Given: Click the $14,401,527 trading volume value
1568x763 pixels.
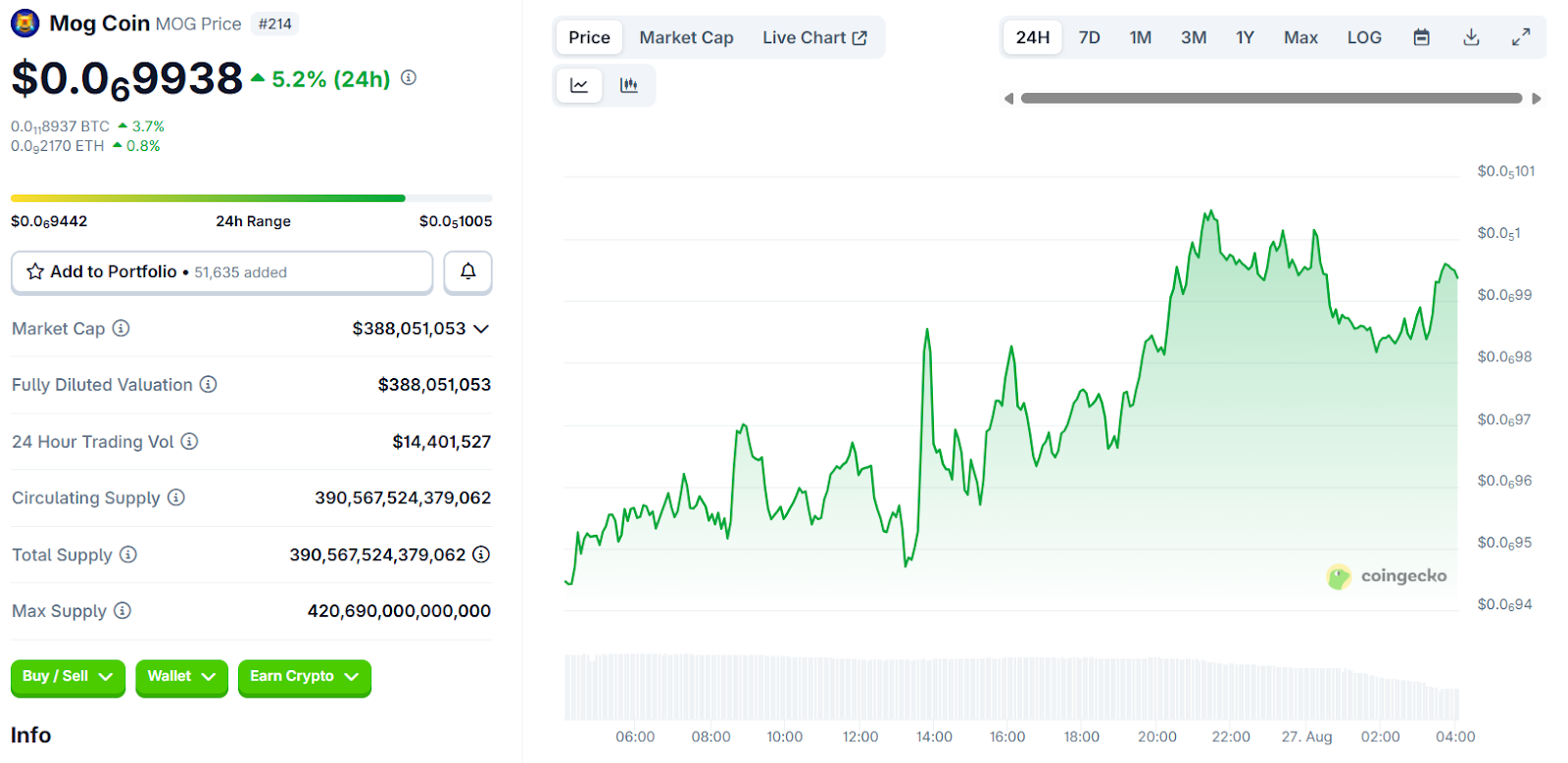Looking at the screenshot, I should coord(441,442).
